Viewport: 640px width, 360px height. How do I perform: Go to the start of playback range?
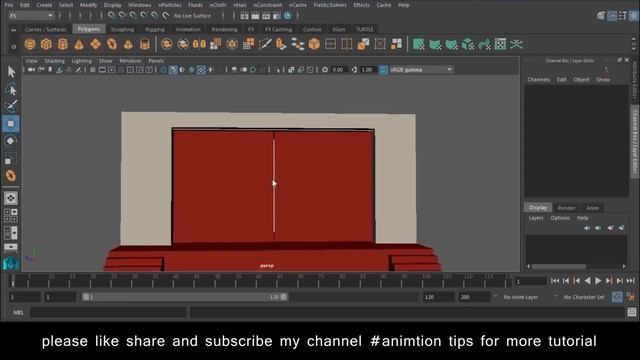click(x=555, y=281)
